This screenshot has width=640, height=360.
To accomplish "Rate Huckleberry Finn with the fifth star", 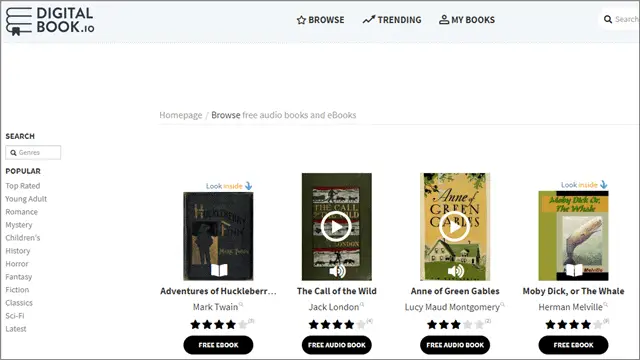I will (243, 324).
